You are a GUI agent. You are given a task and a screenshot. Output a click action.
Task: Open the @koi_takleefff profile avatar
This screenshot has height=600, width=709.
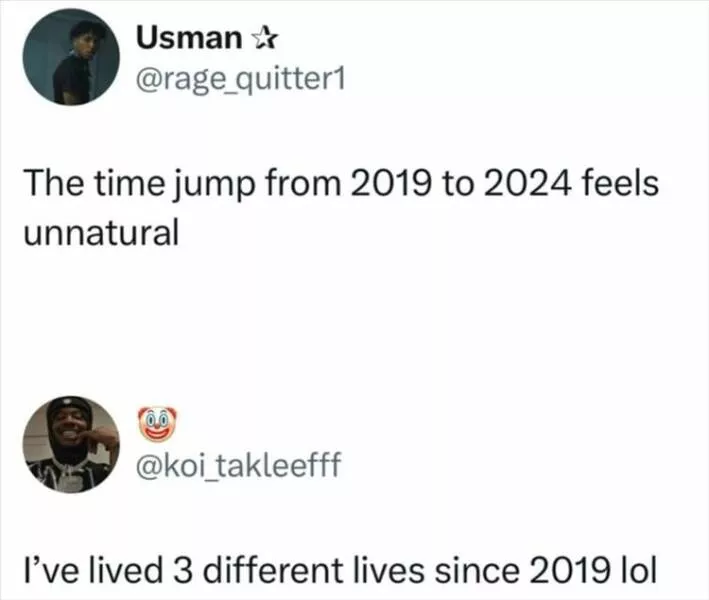(70, 446)
